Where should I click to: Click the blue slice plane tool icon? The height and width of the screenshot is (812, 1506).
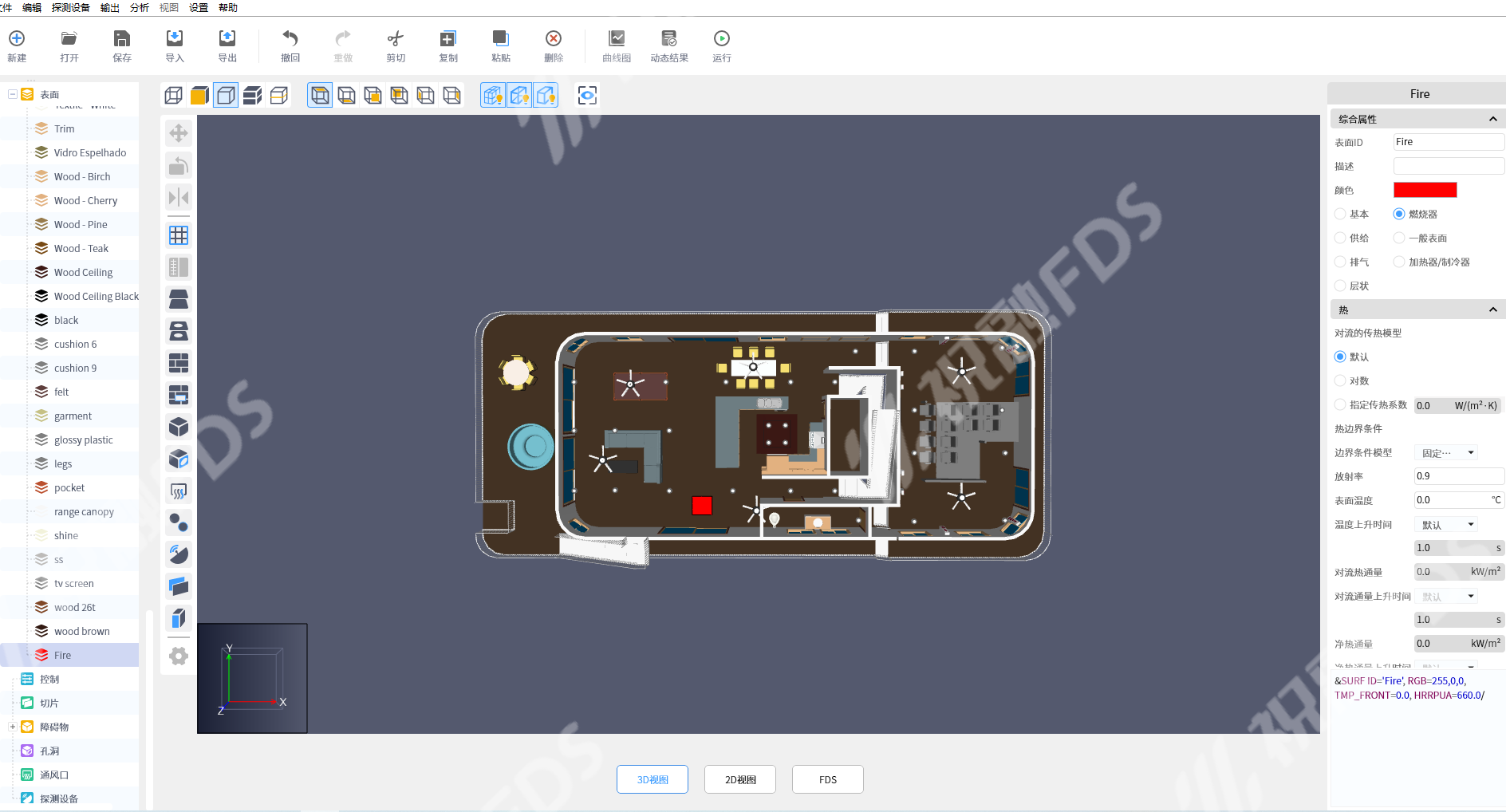pos(179,586)
